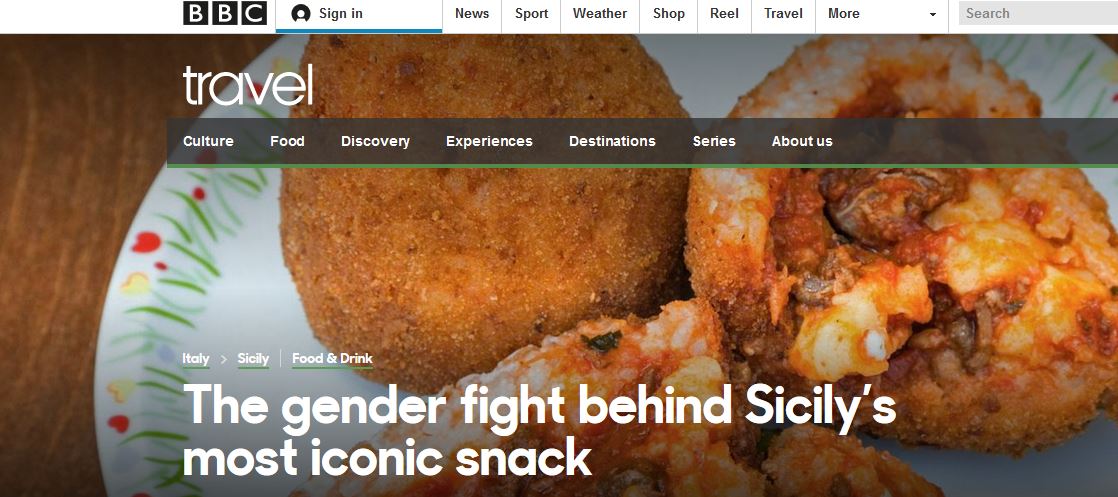The height and width of the screenshot is (497, 1118).
Task: Click the user avatar icon beside Sign in
Action: point(301,14)
